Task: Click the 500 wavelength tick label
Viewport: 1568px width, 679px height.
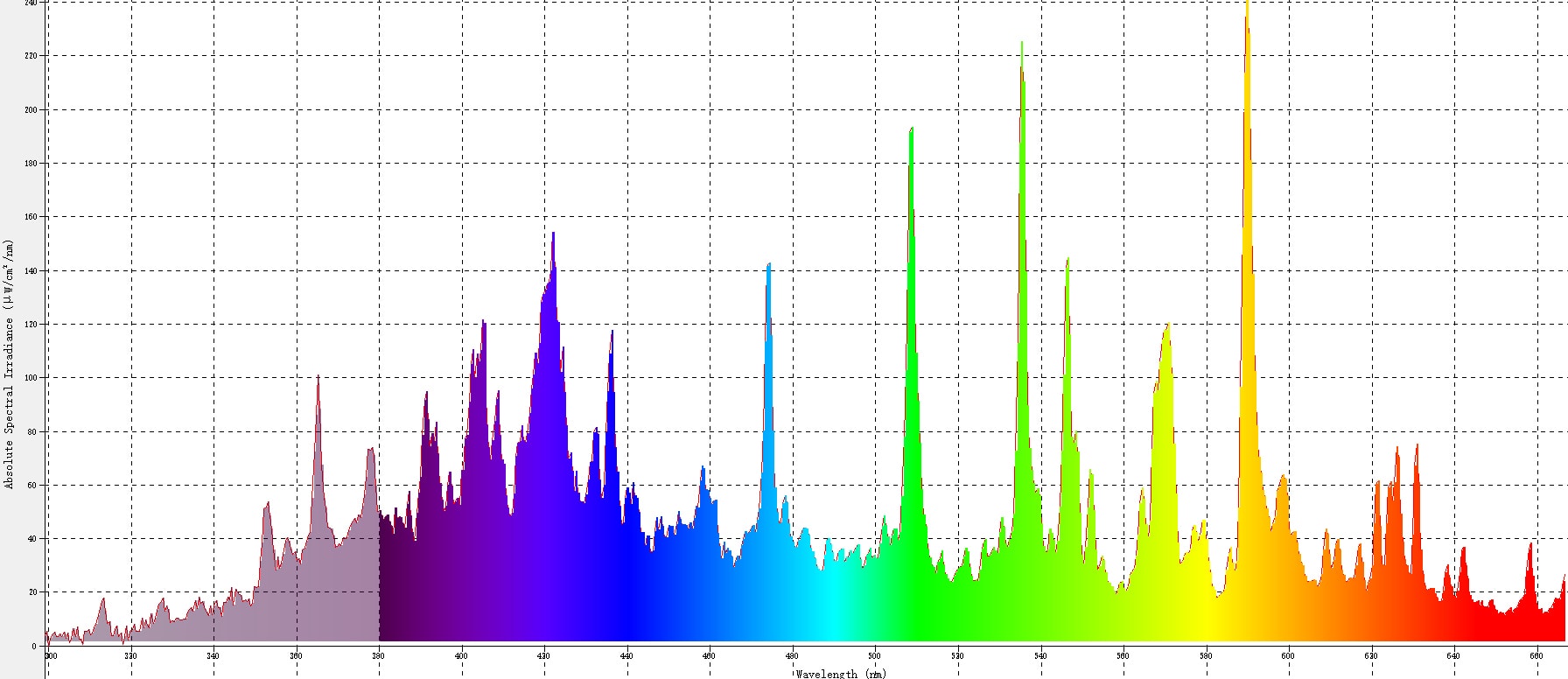Action: click(875, 655)
